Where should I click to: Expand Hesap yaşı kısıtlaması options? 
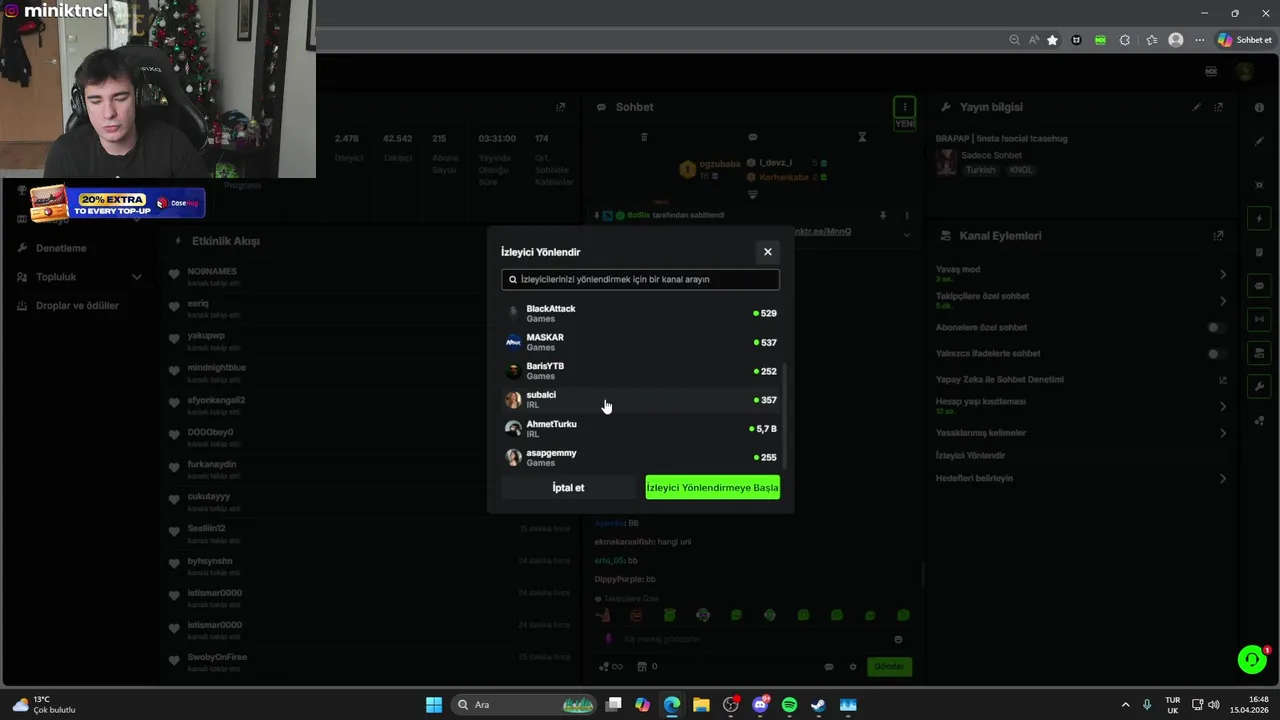pyautogui.click(x=1223, y=406)
